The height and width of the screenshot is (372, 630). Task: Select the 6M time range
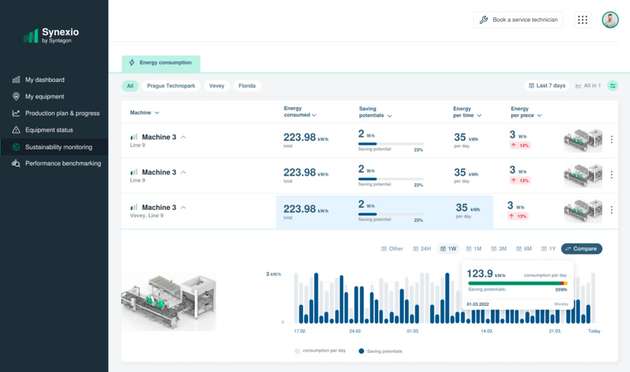(x=524, y=249)
